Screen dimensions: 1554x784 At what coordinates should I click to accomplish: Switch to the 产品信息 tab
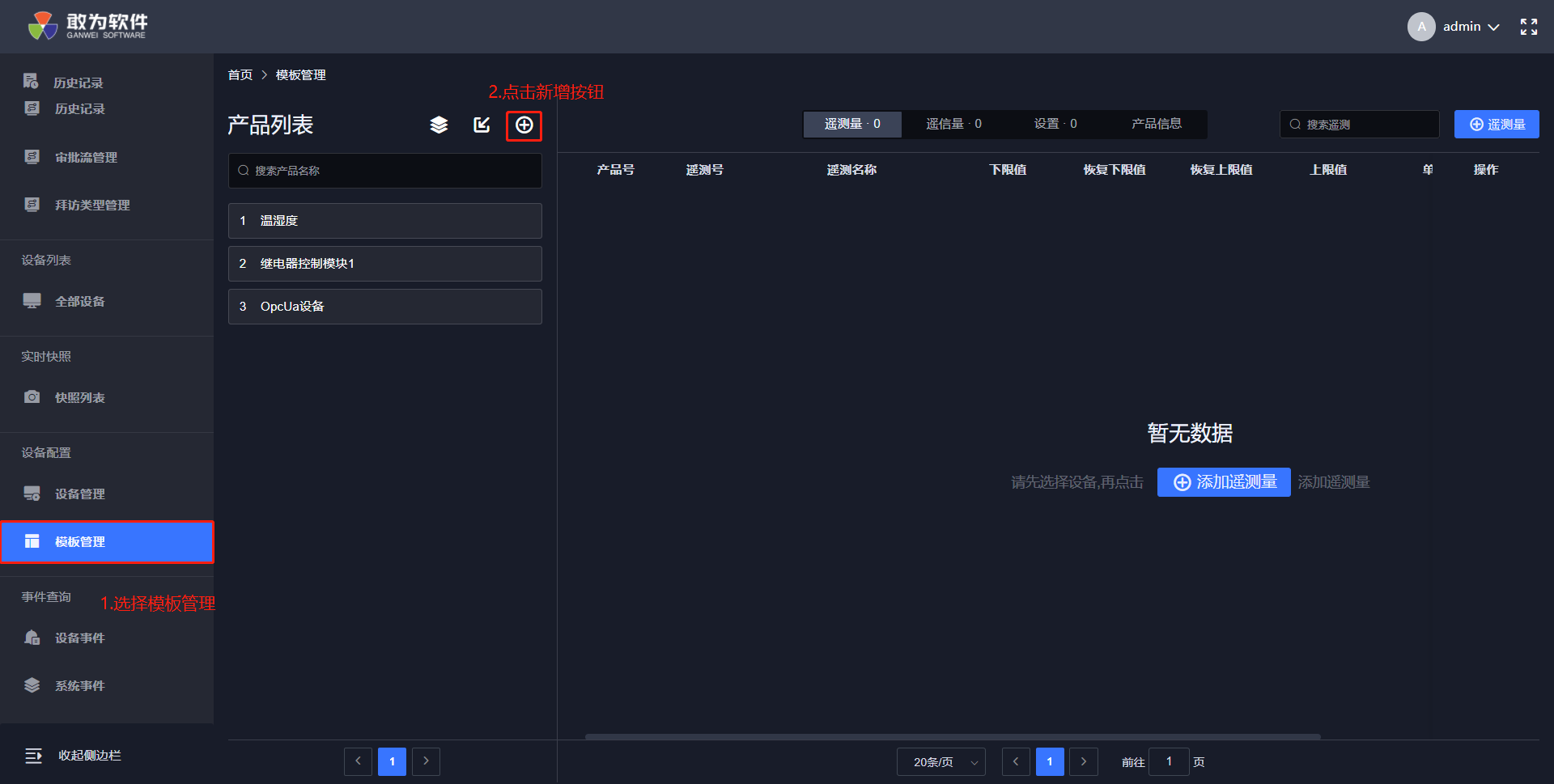point(1156,124)
